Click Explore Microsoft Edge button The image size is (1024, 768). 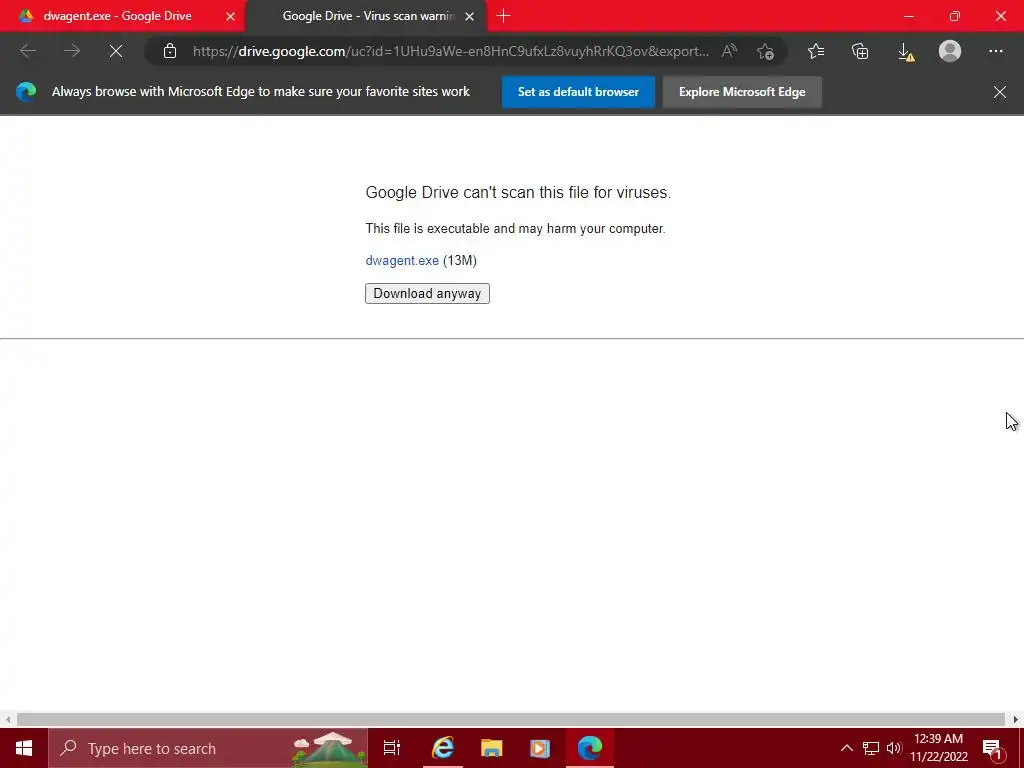742,92
